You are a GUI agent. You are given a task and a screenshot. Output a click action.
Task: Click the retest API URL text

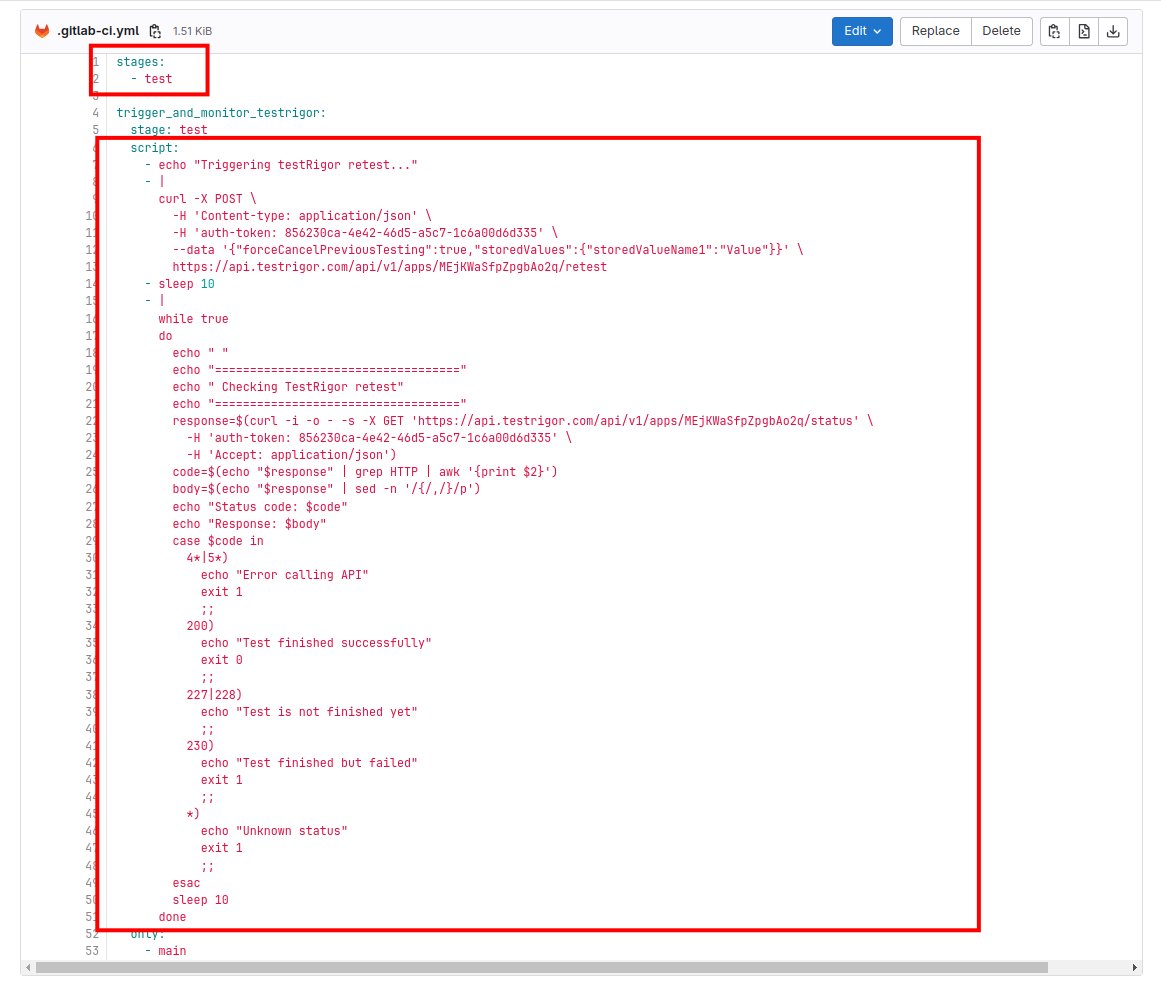coord(389,267)
